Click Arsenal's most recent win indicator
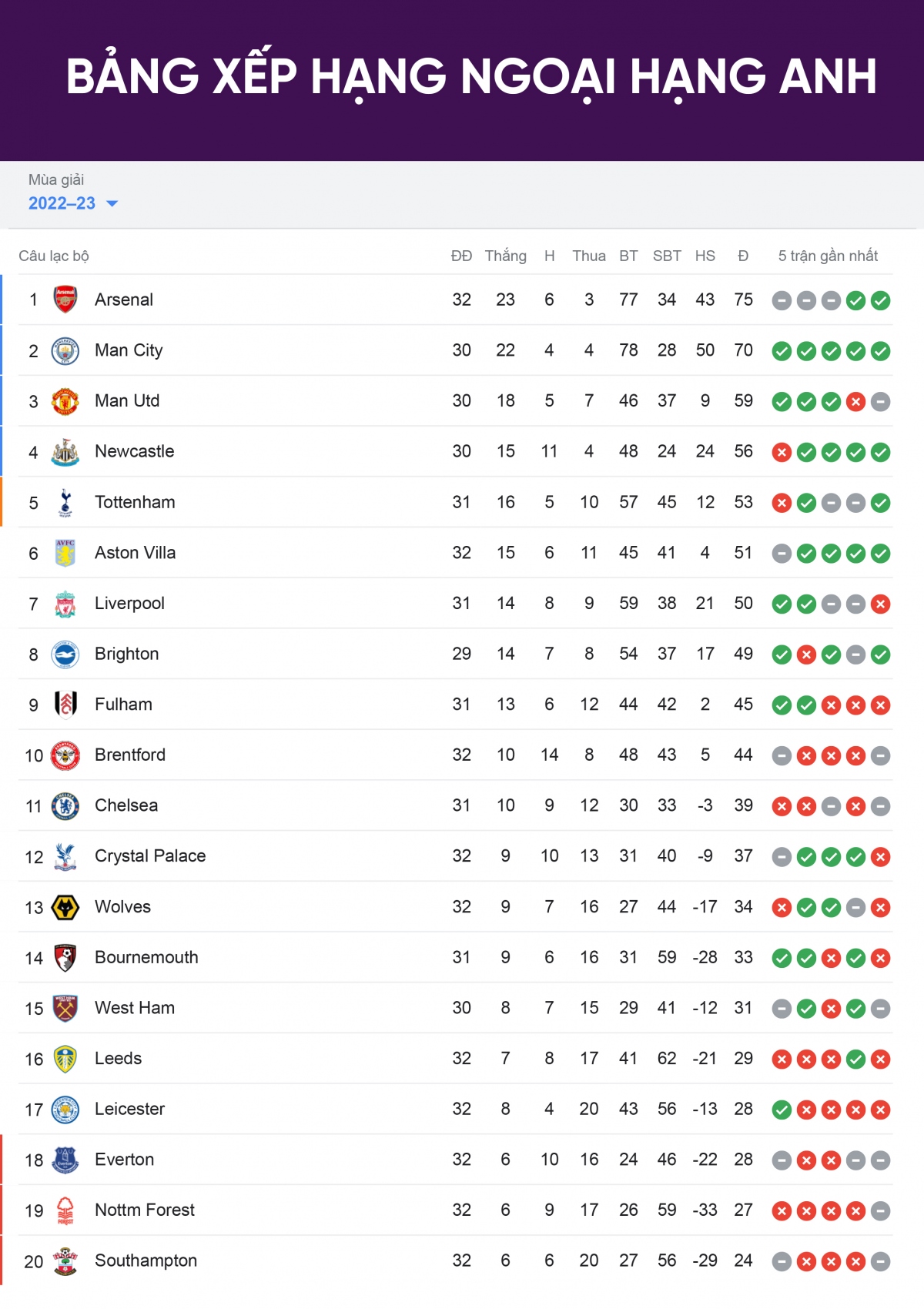The height and width of the screenshot is (1309, 924). [881, 300]
